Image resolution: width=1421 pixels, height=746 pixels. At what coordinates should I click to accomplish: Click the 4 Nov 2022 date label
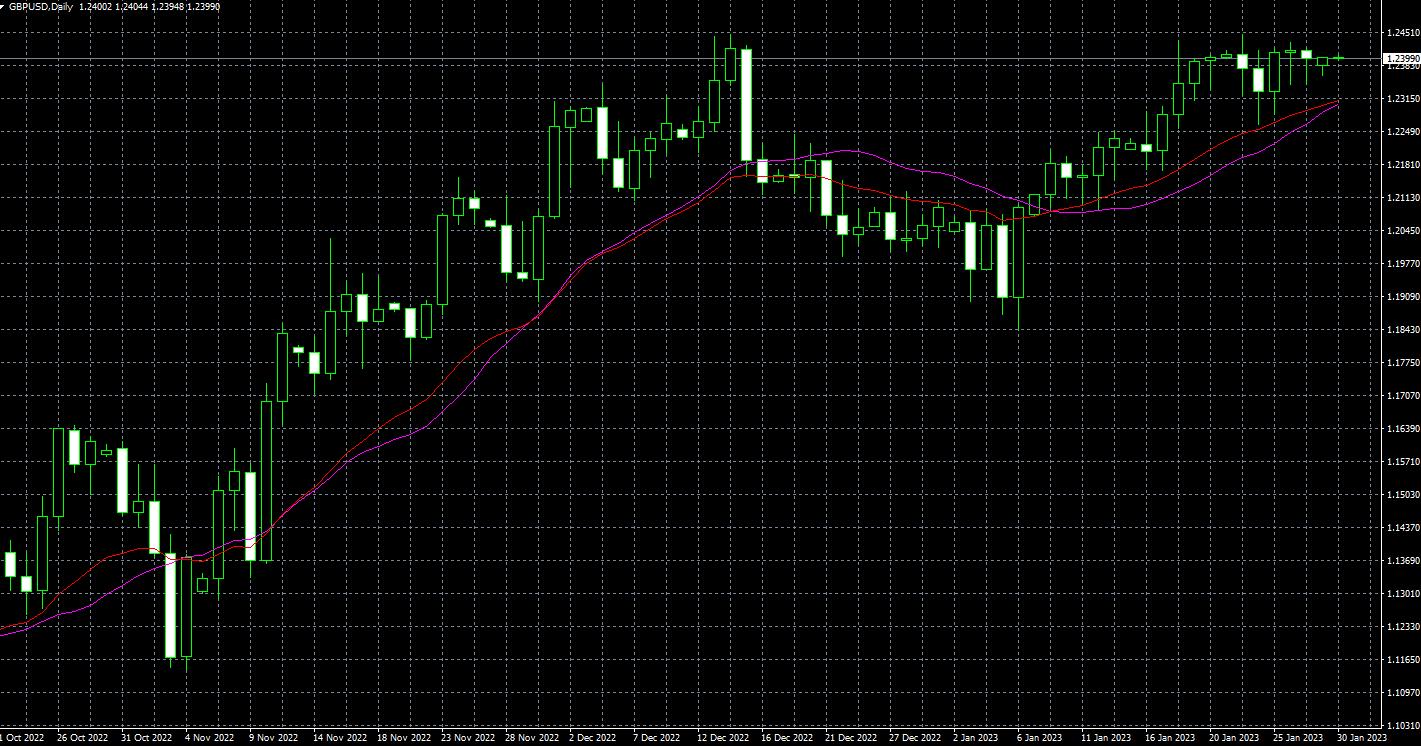pyautogui.click(x=211, y=738)
